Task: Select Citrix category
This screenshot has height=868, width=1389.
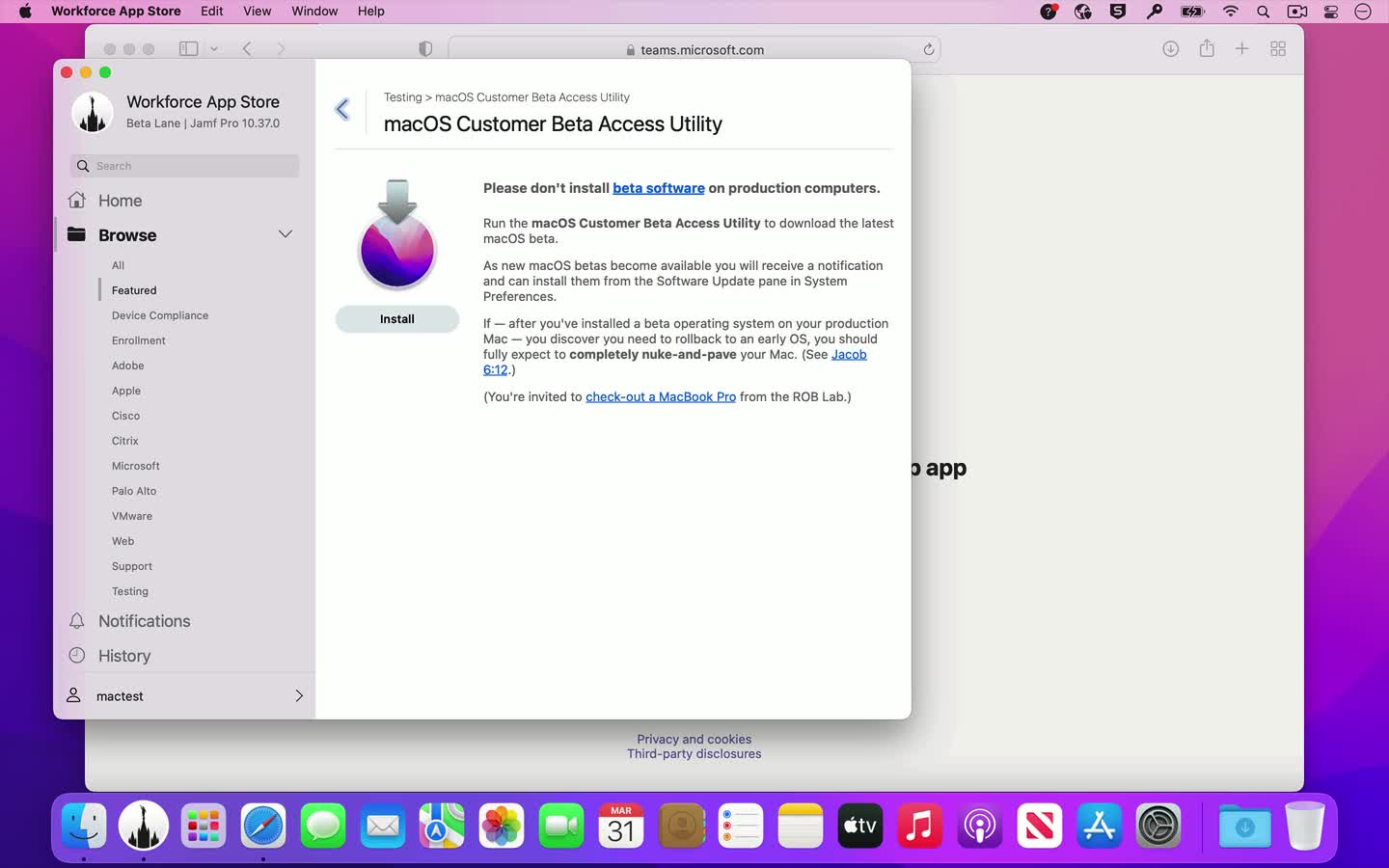Action: (125, 441)
